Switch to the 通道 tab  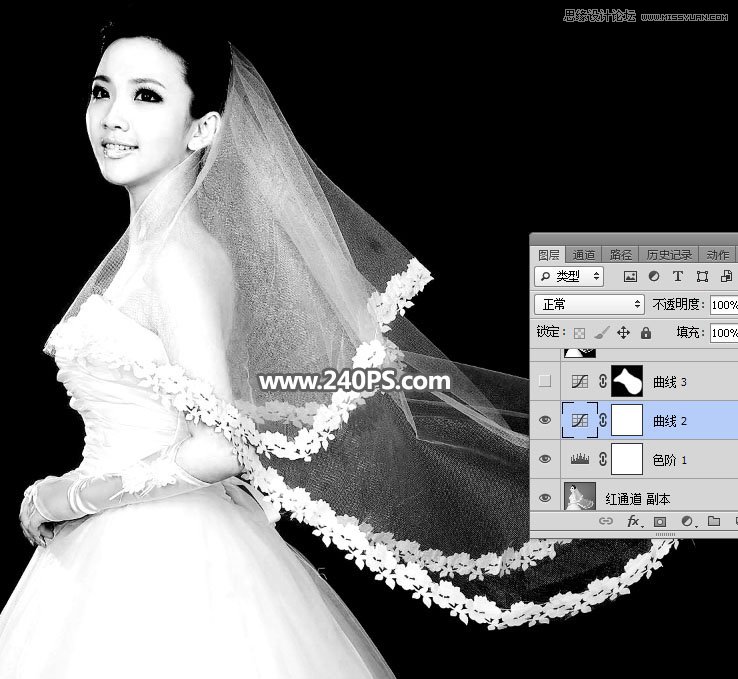(x=585, y=255)
